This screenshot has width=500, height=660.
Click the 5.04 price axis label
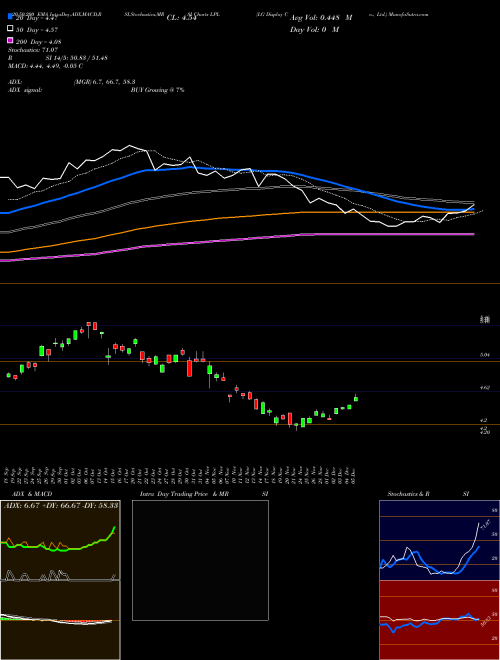tap(485, 355)
